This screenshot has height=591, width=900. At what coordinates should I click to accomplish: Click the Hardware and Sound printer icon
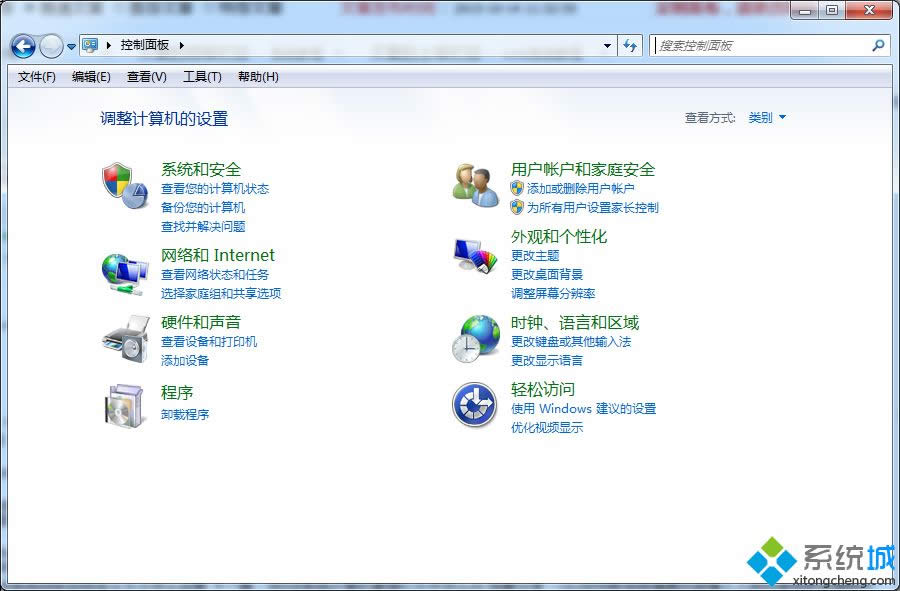click(x=124, y=339)
